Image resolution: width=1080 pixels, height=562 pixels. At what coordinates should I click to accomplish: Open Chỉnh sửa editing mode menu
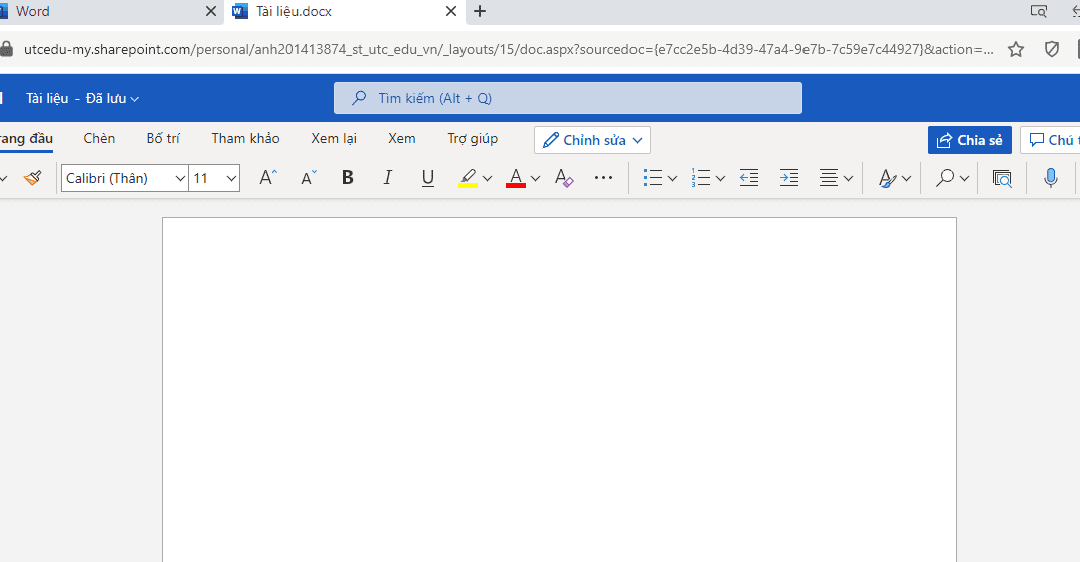point(592,140)
